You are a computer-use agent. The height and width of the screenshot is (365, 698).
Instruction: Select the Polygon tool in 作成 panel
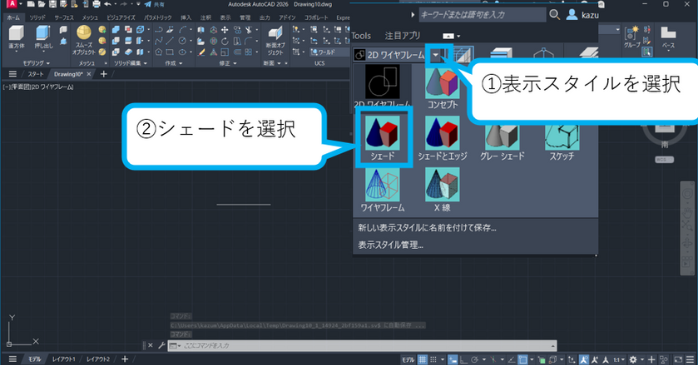click(158, 52)
